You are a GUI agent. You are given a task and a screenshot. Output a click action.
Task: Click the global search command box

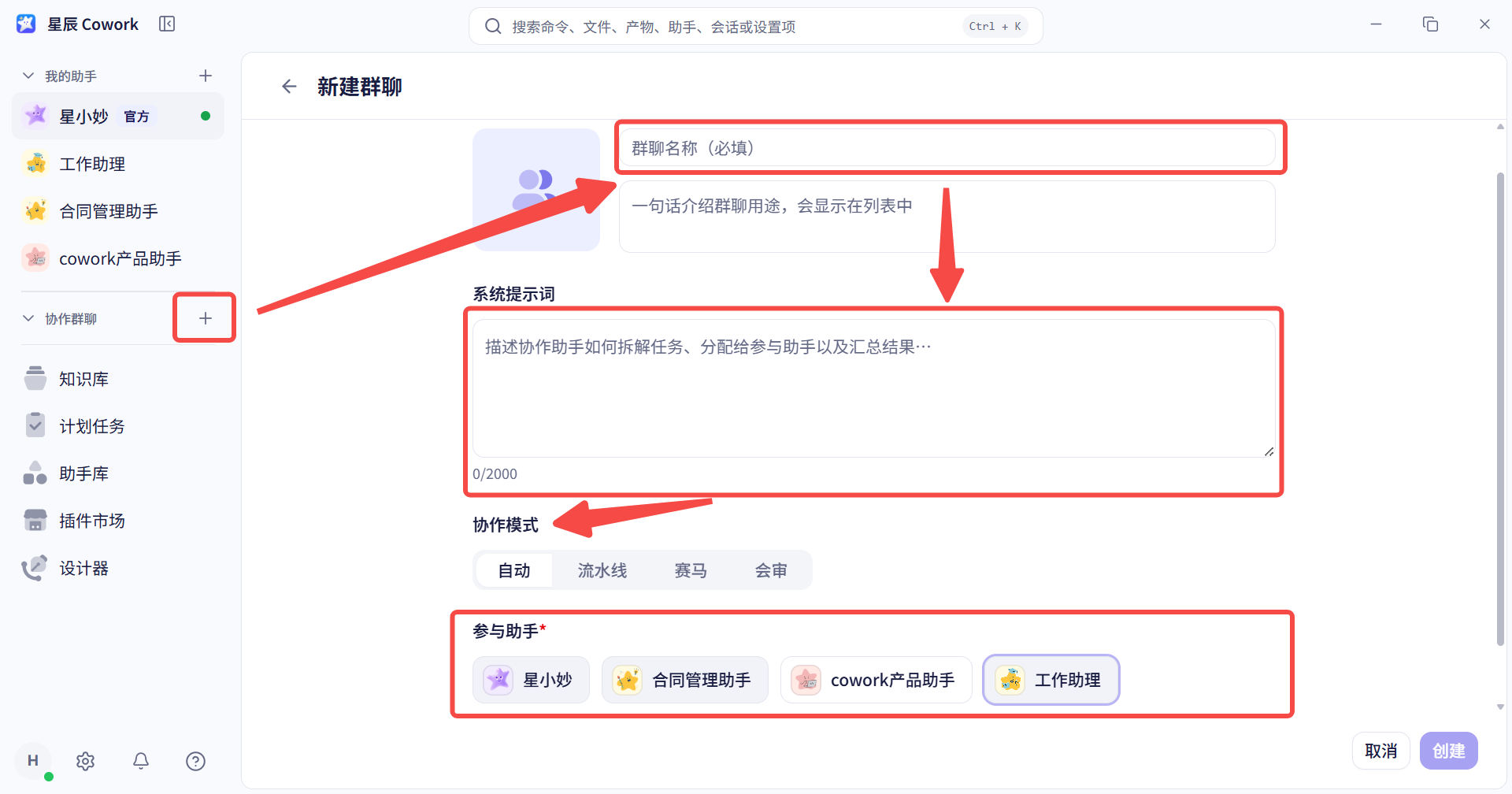point(756,27)
